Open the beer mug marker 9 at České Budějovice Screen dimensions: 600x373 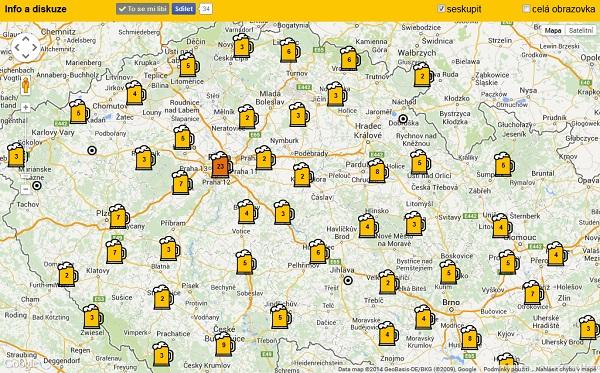pos(225,345)
